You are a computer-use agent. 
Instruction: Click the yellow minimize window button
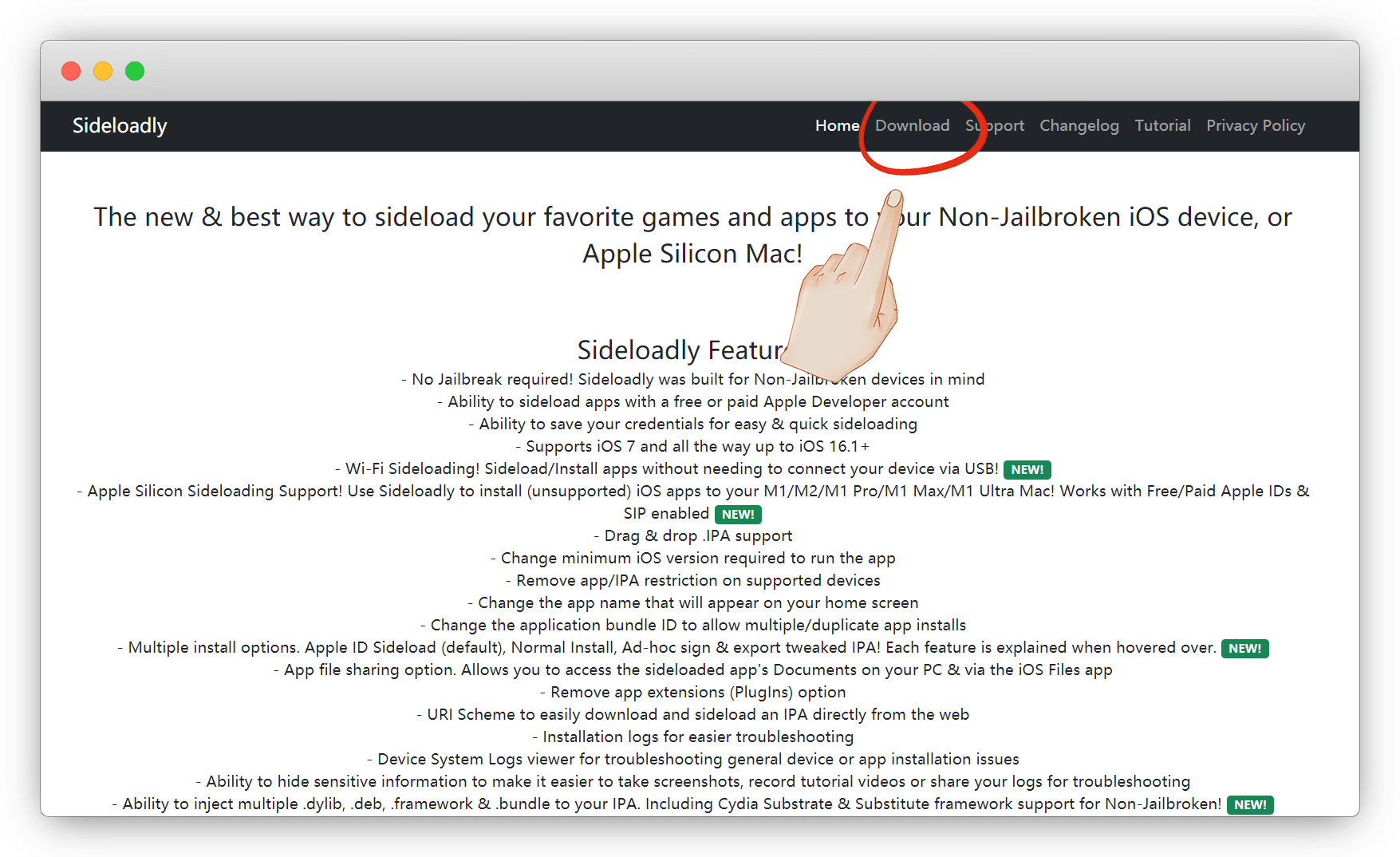point(103,71)
